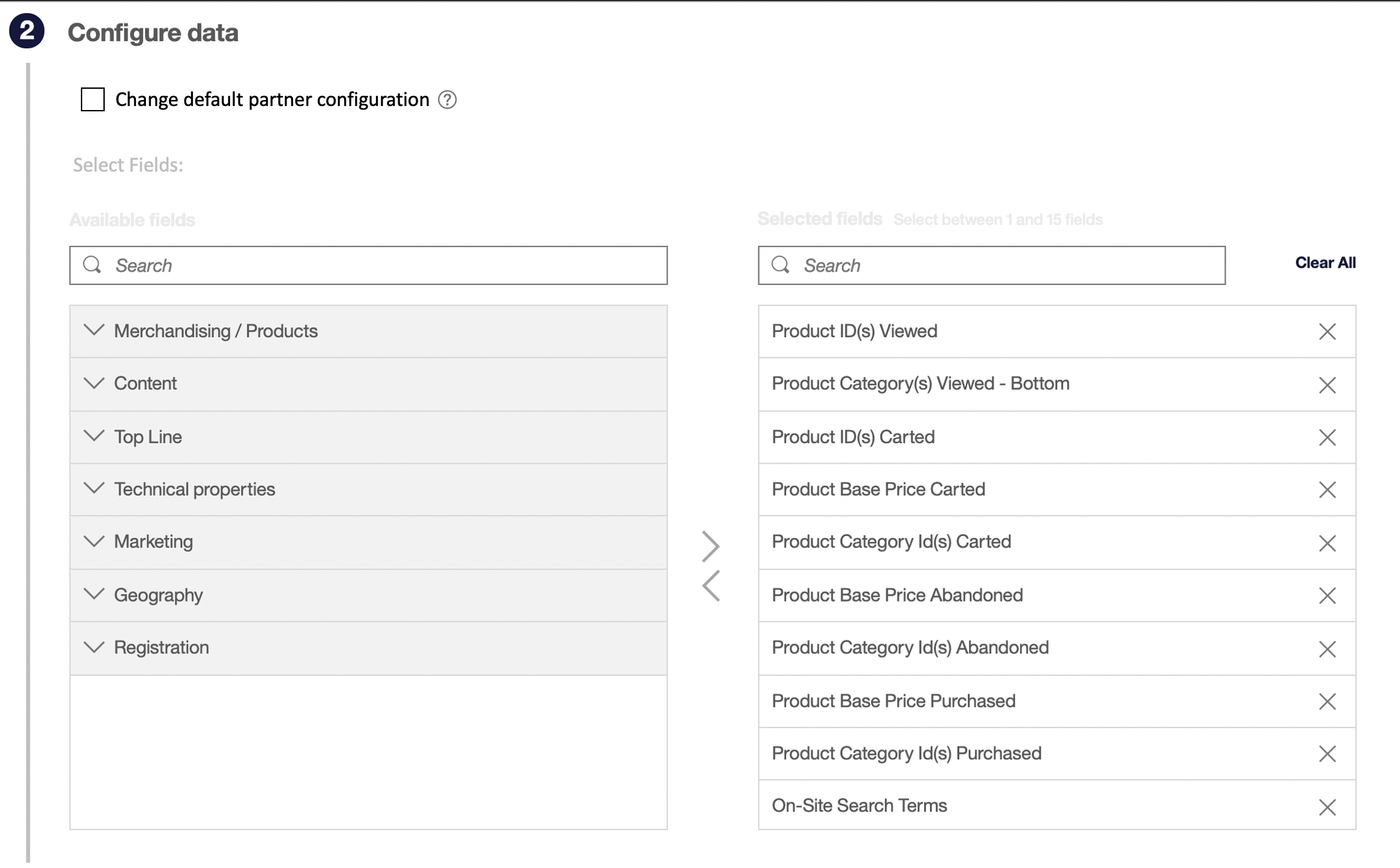Remove Product Base Price Abandoned field
Screen dimensions: 1400x868
[1327, 596]
